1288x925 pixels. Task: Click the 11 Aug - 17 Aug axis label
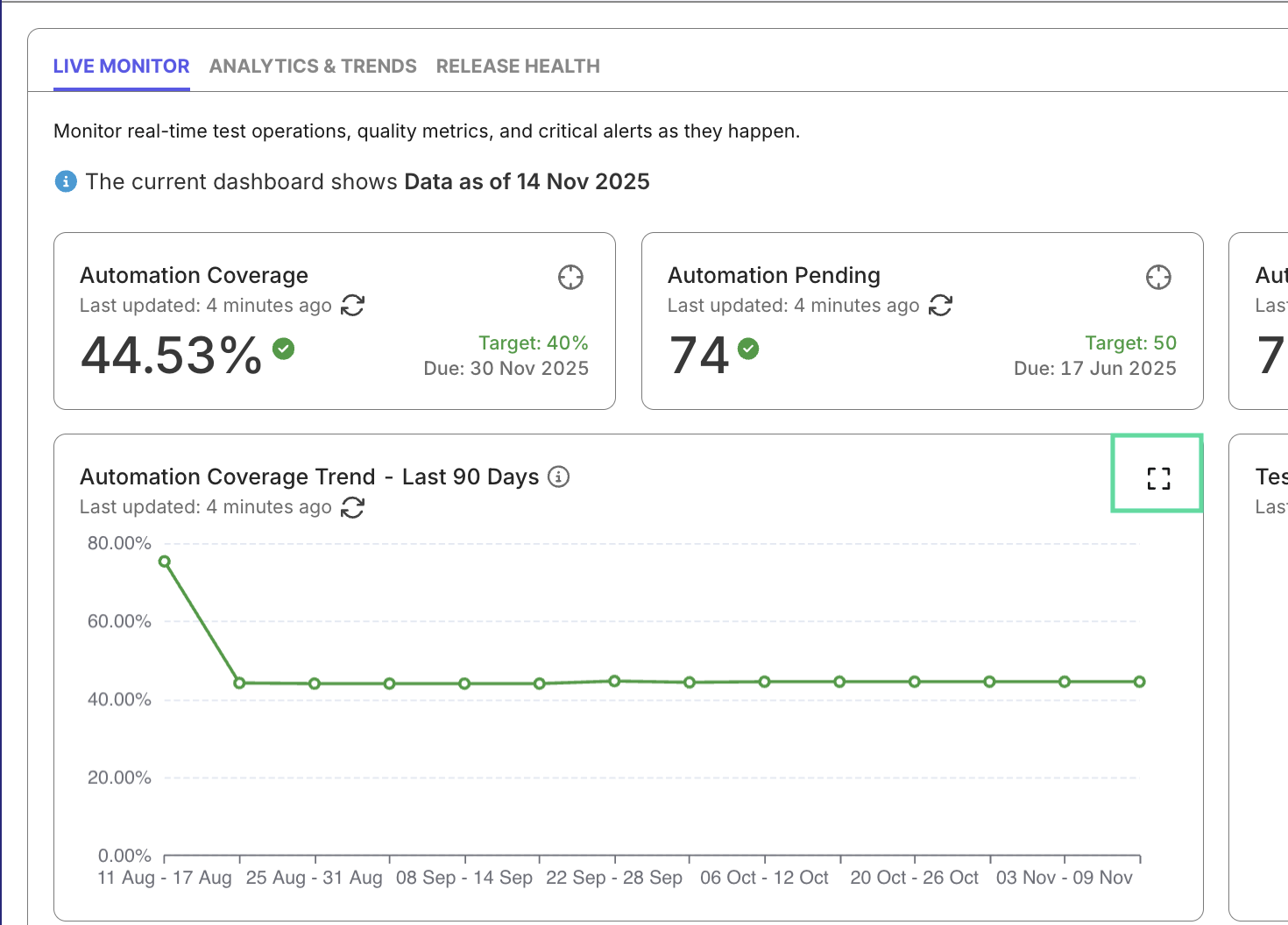pos(165,878)
